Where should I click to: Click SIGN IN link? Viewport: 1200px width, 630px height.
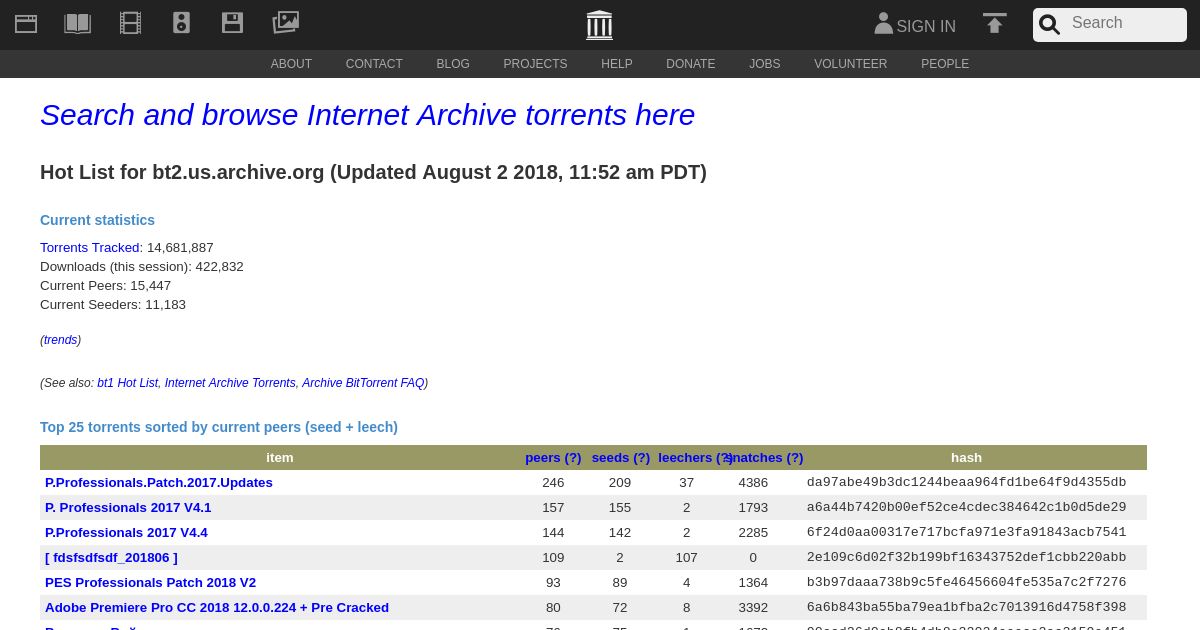tap(926, 27)
